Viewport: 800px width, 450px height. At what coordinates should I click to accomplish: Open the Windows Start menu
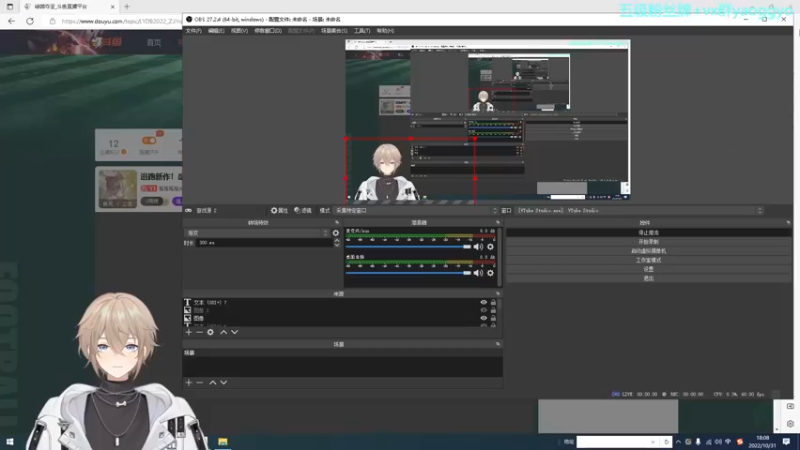10,442
